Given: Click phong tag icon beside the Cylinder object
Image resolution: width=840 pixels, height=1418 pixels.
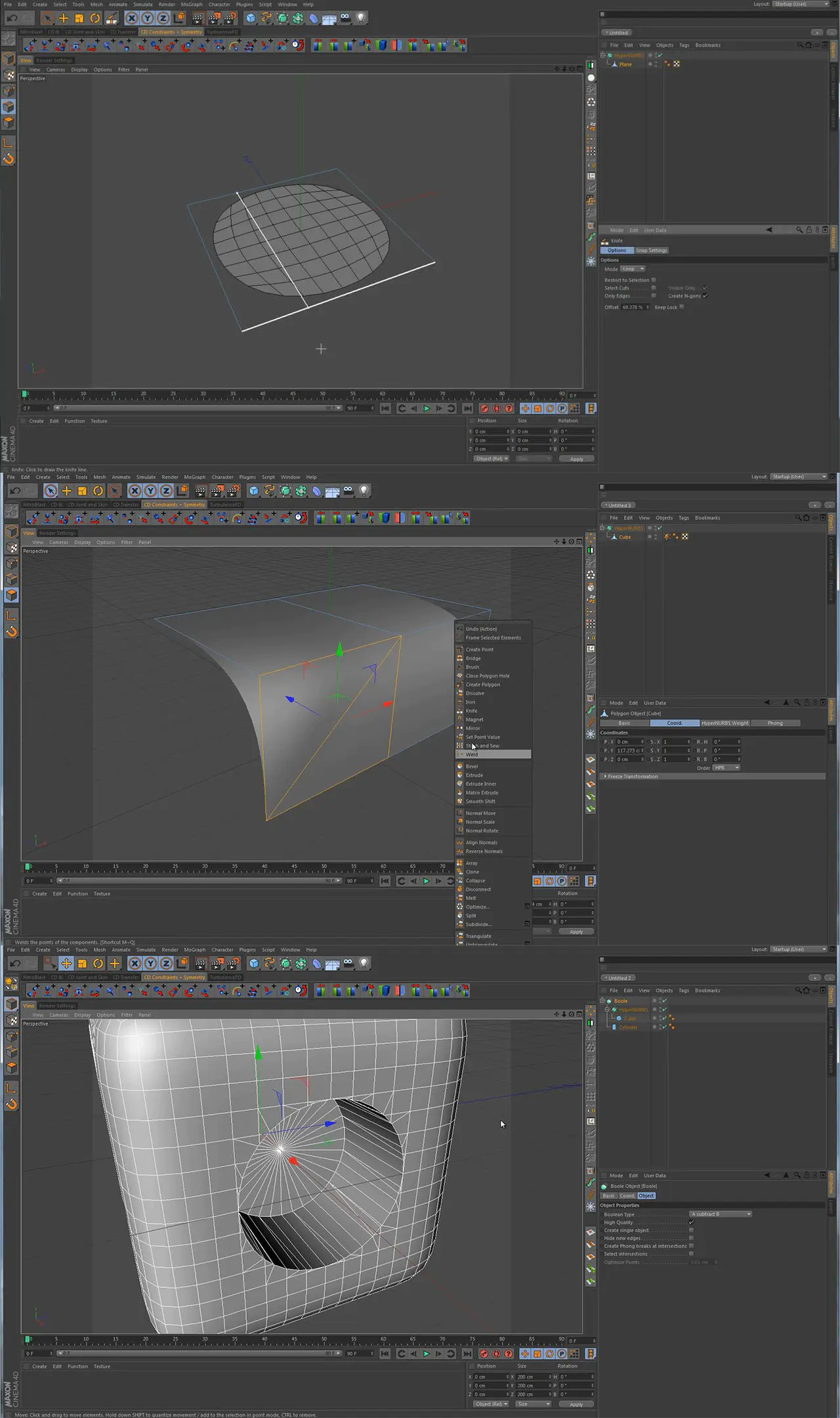Looking at the screenshot, I should (671, 1027).
